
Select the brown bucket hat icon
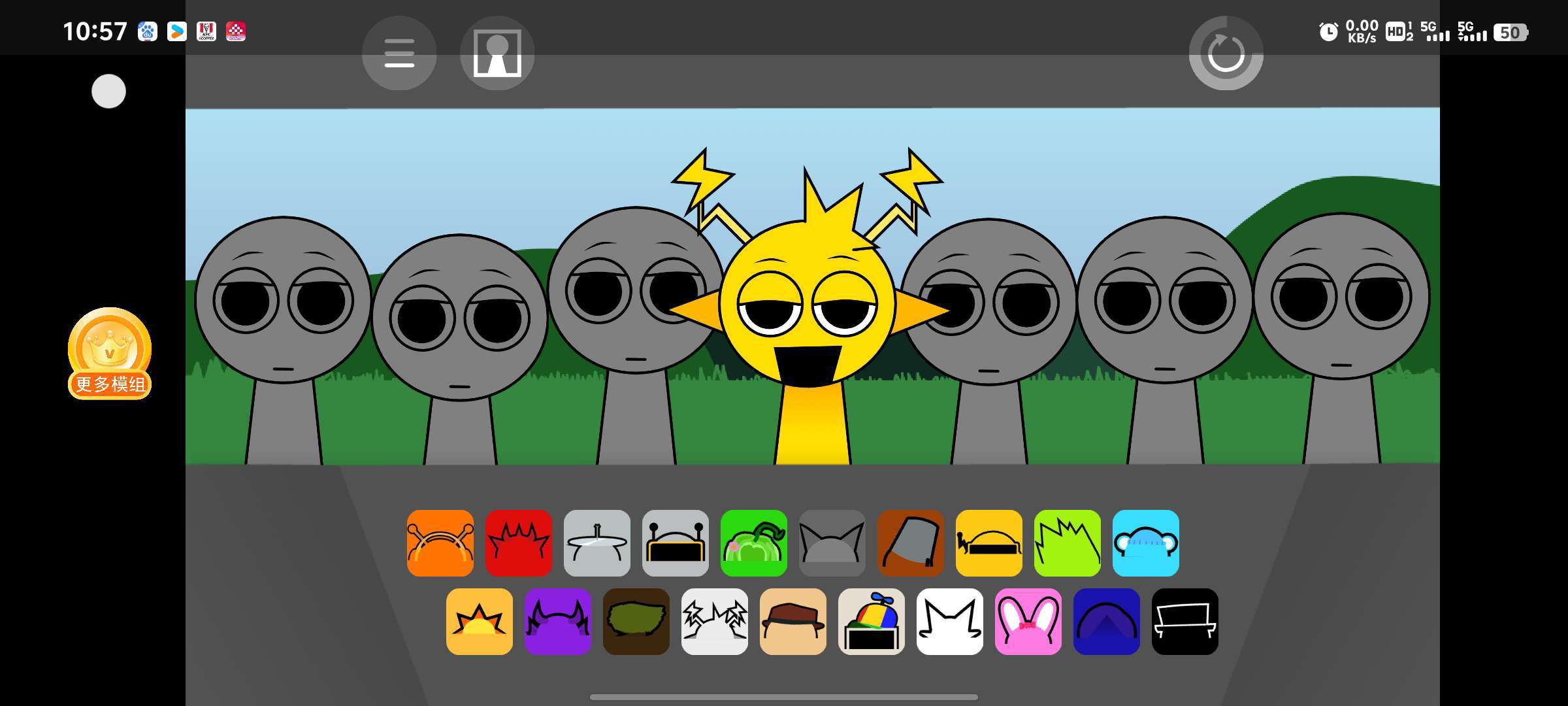[x=910, y=543]
